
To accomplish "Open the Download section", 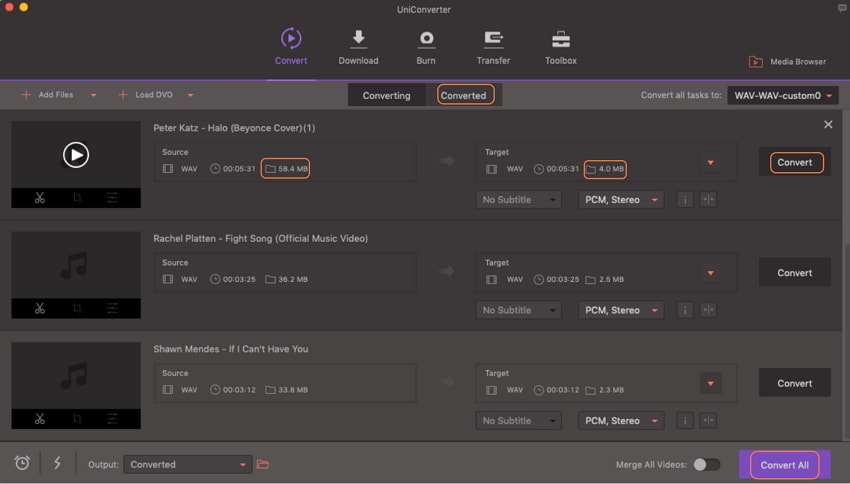I will point(358,47).
